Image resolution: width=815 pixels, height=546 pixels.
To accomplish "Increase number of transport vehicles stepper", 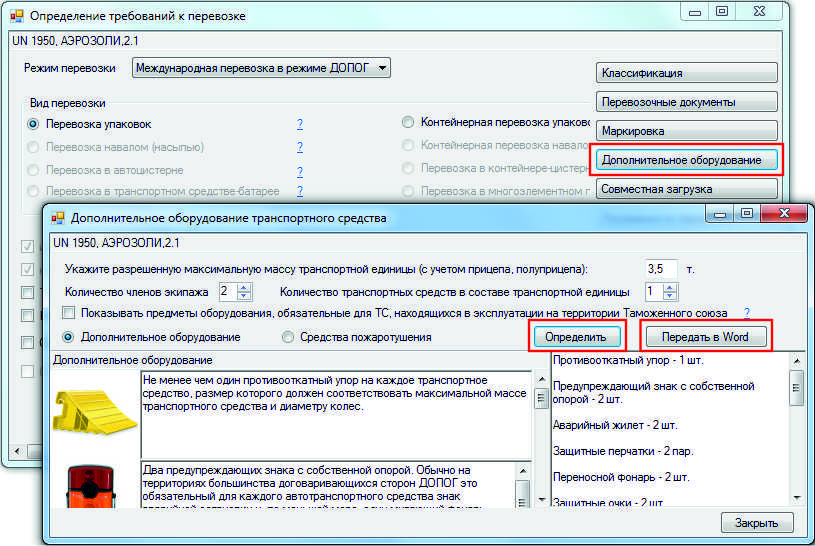I will pyautogui.click(x=670, y=287).
